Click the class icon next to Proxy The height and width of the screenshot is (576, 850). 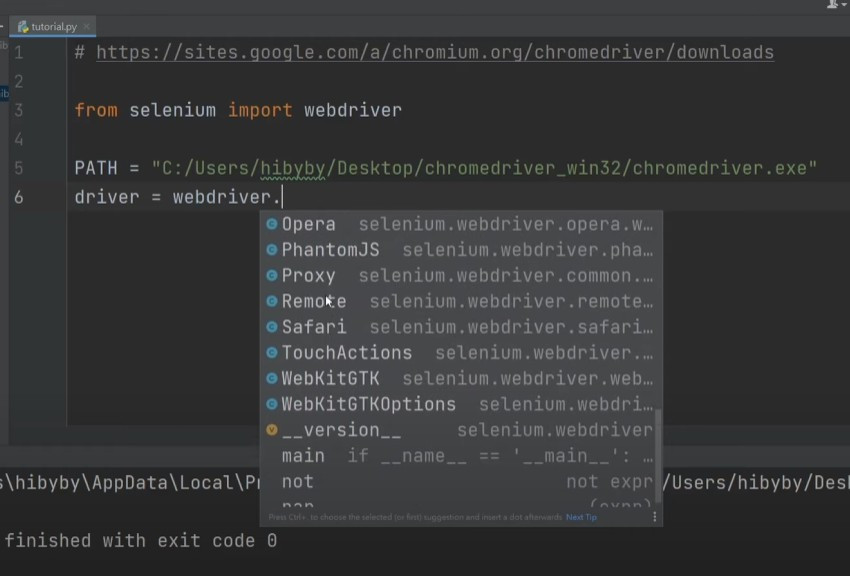[272, 275]
